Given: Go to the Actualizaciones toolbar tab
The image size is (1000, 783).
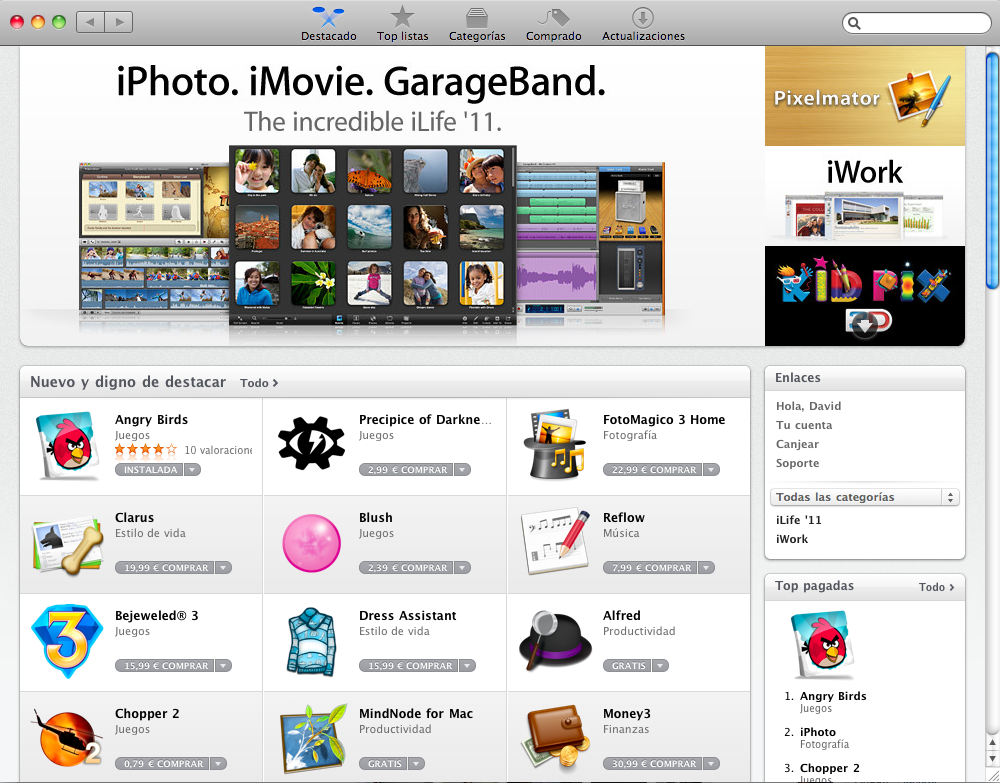Looking at the screenshot, I should click(643, 24).
